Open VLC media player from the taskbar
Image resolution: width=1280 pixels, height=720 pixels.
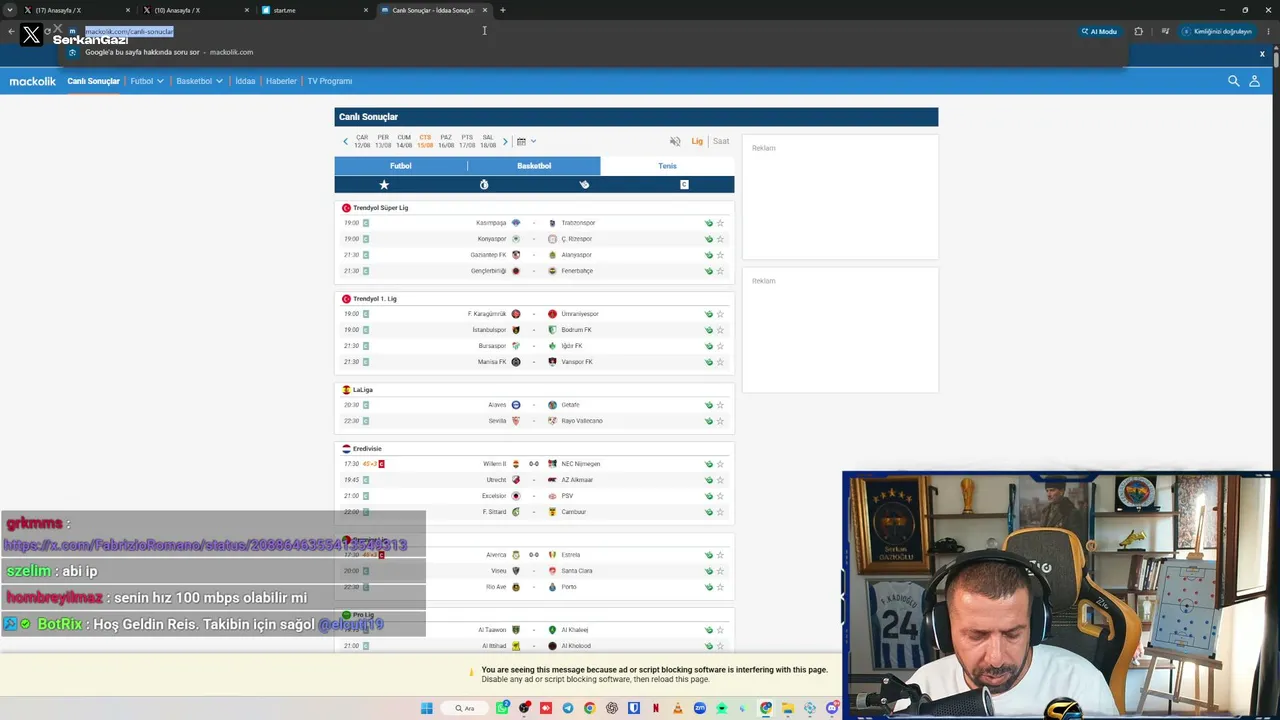click(678, 708)
